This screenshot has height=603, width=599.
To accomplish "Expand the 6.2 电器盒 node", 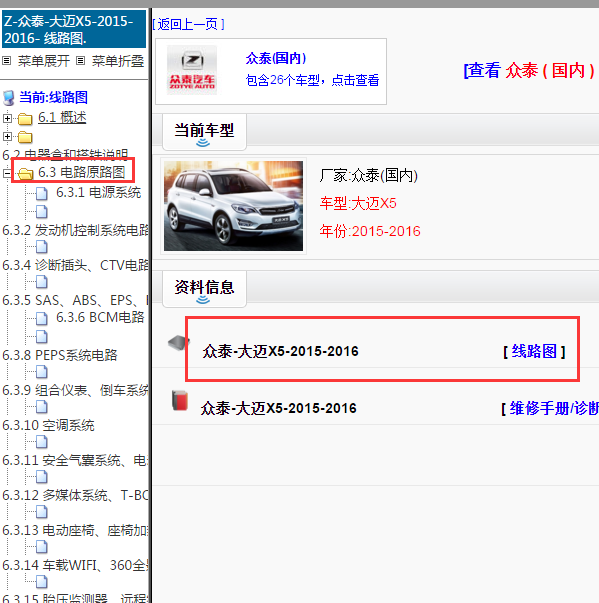I will click(7, 136).
